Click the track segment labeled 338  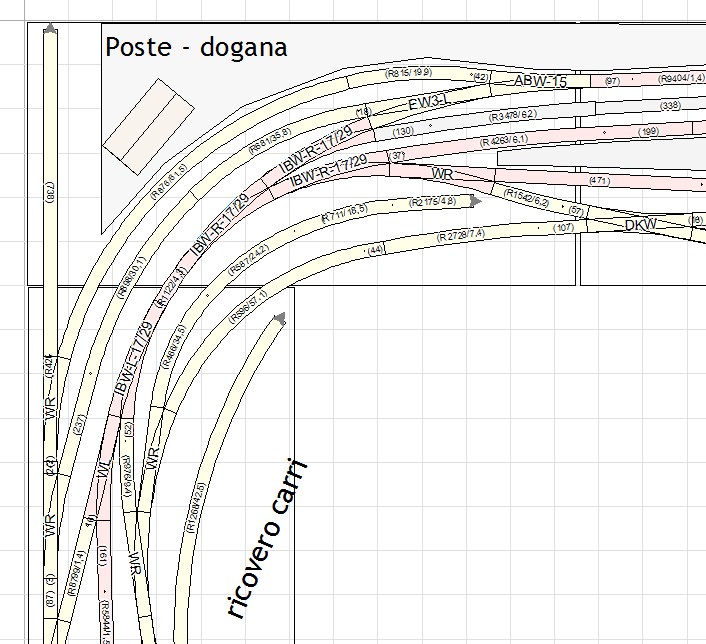671,105
